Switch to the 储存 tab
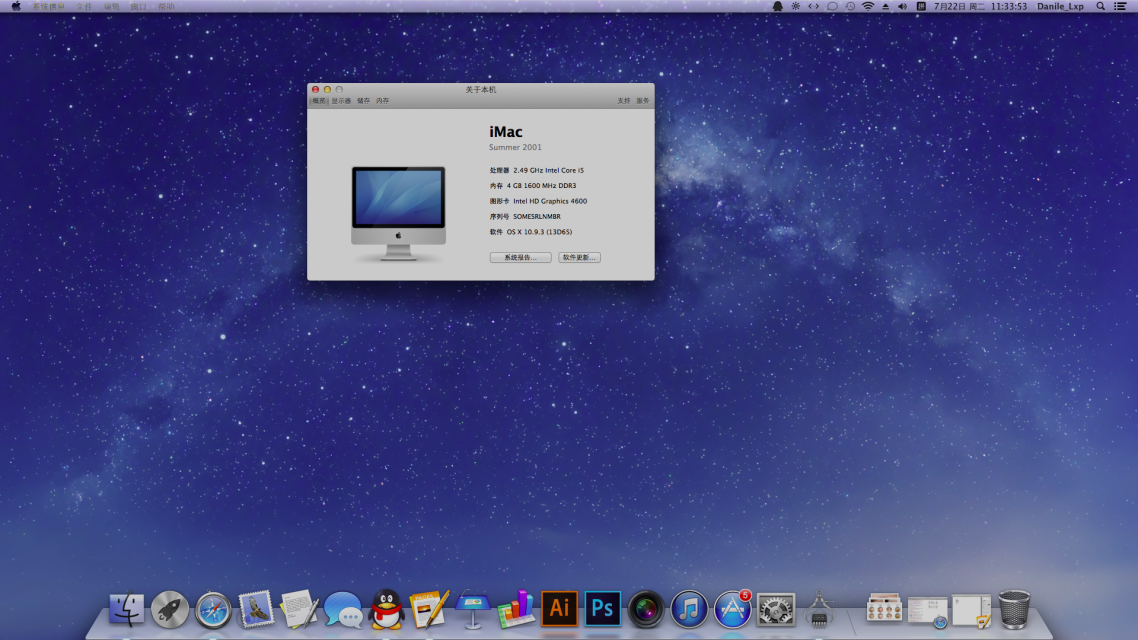Screen dimensions: 1138x640 [x=363, y=101]
